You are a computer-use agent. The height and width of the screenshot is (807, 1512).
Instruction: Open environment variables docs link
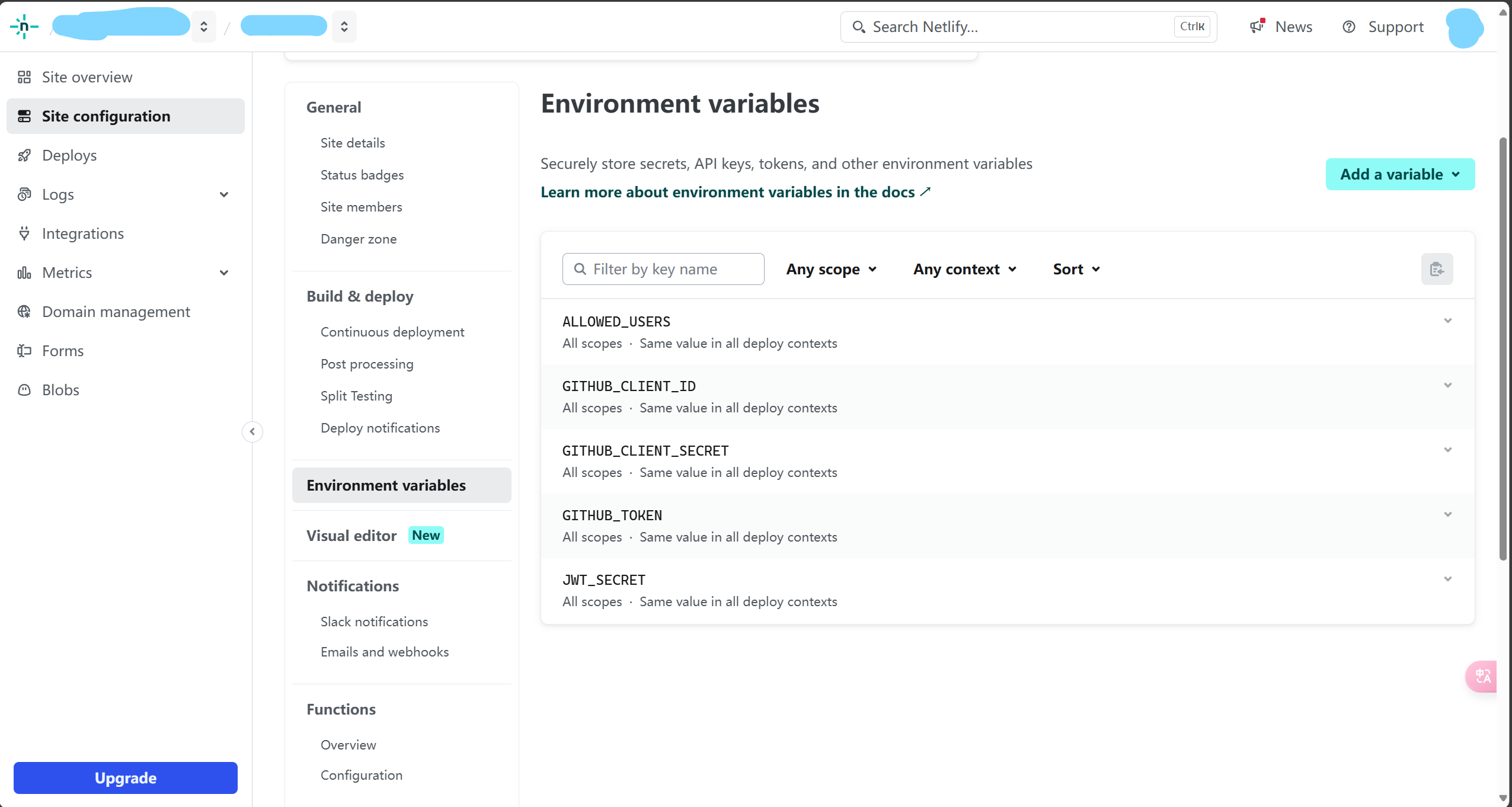(x=736, y=192)
